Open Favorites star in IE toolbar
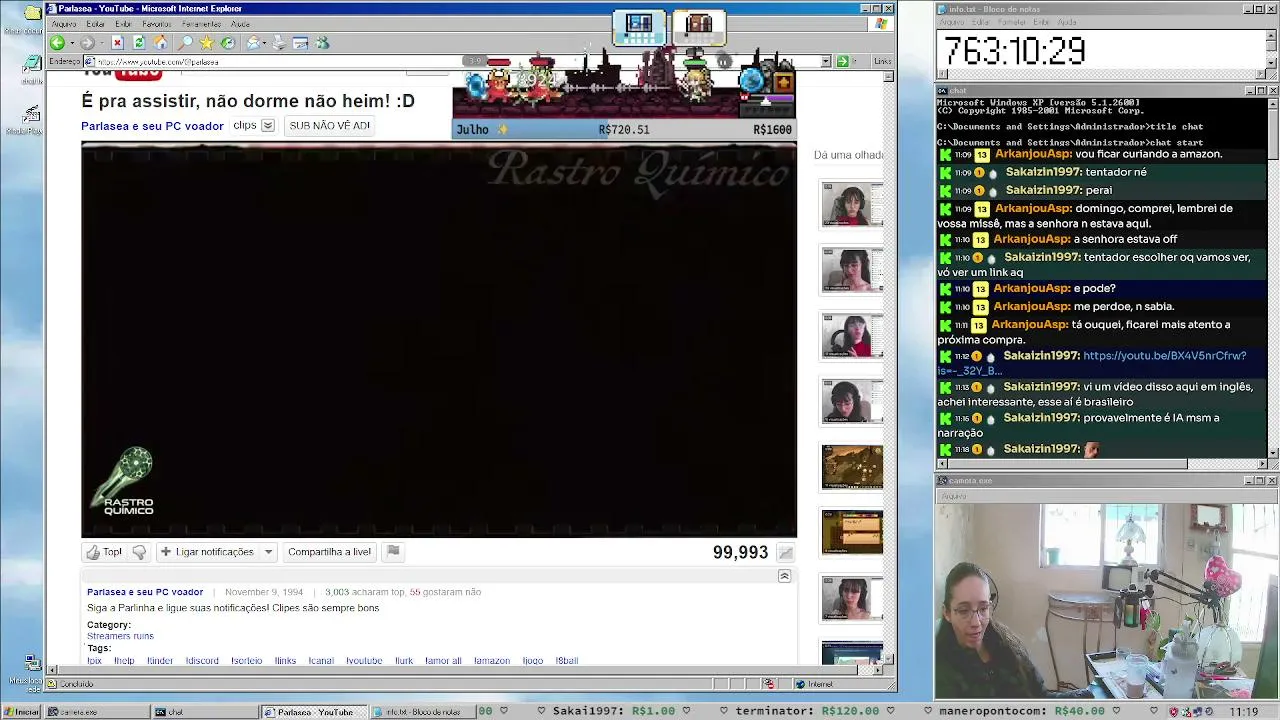 (206, 43)
